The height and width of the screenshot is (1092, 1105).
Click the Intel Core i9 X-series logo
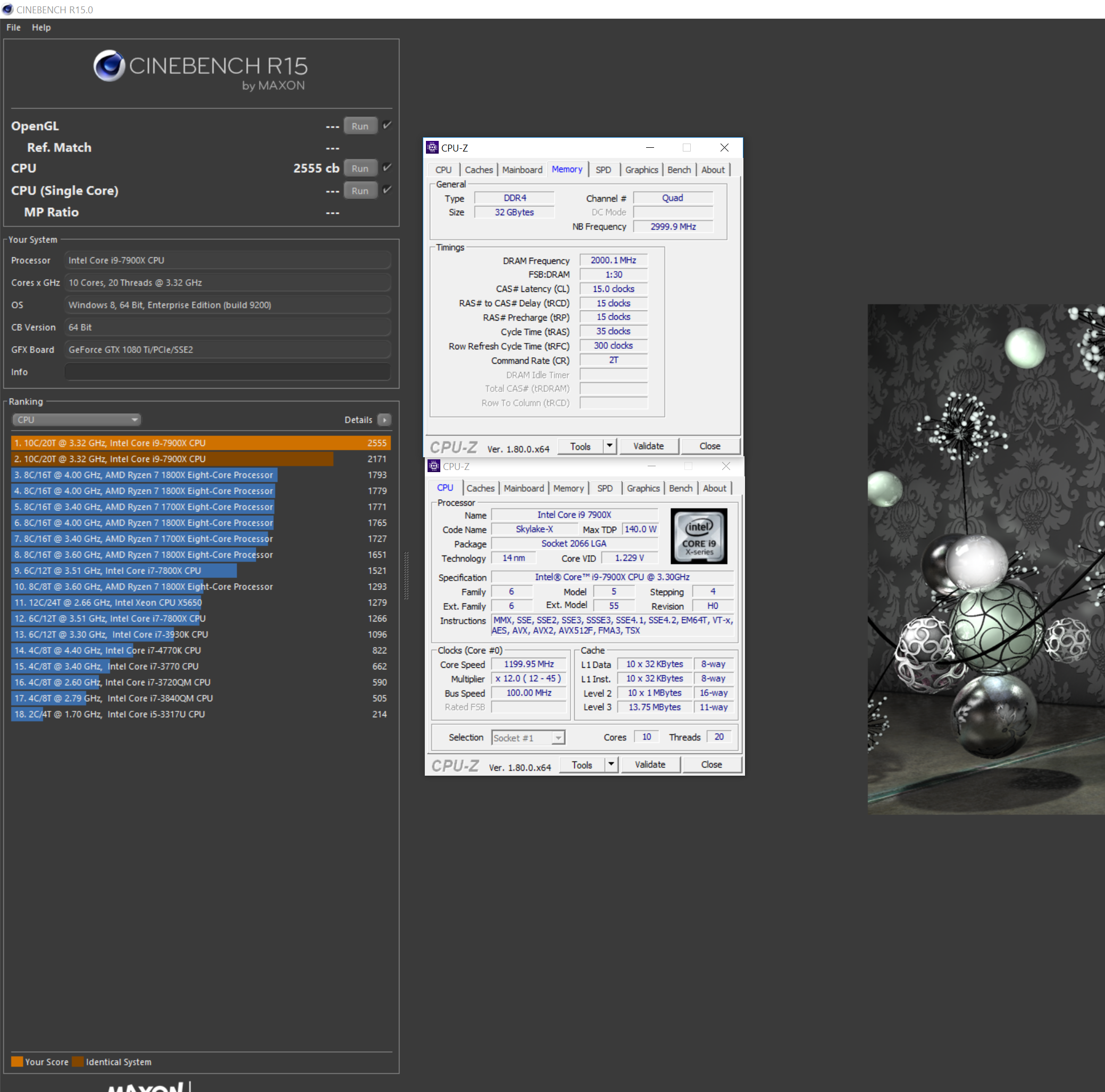tap(698, 536)
